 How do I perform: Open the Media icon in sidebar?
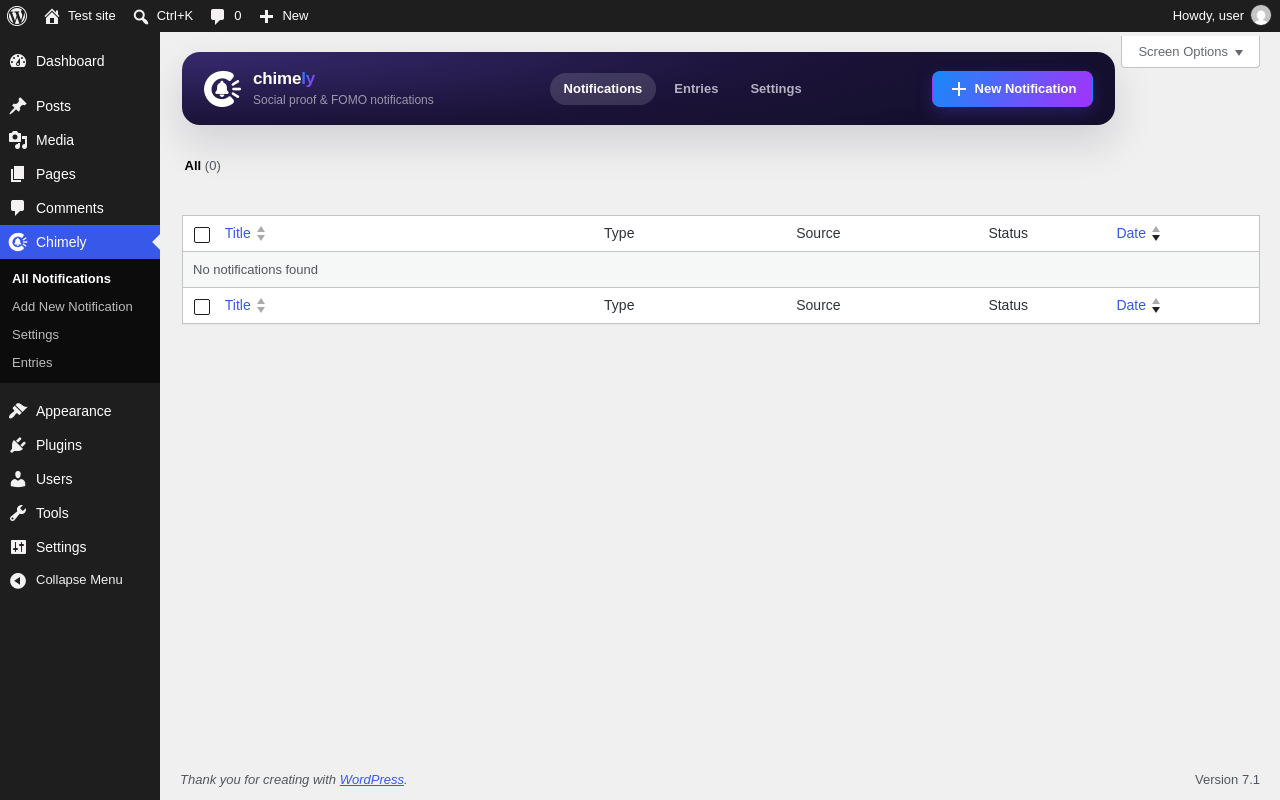[x=18, y=140]
